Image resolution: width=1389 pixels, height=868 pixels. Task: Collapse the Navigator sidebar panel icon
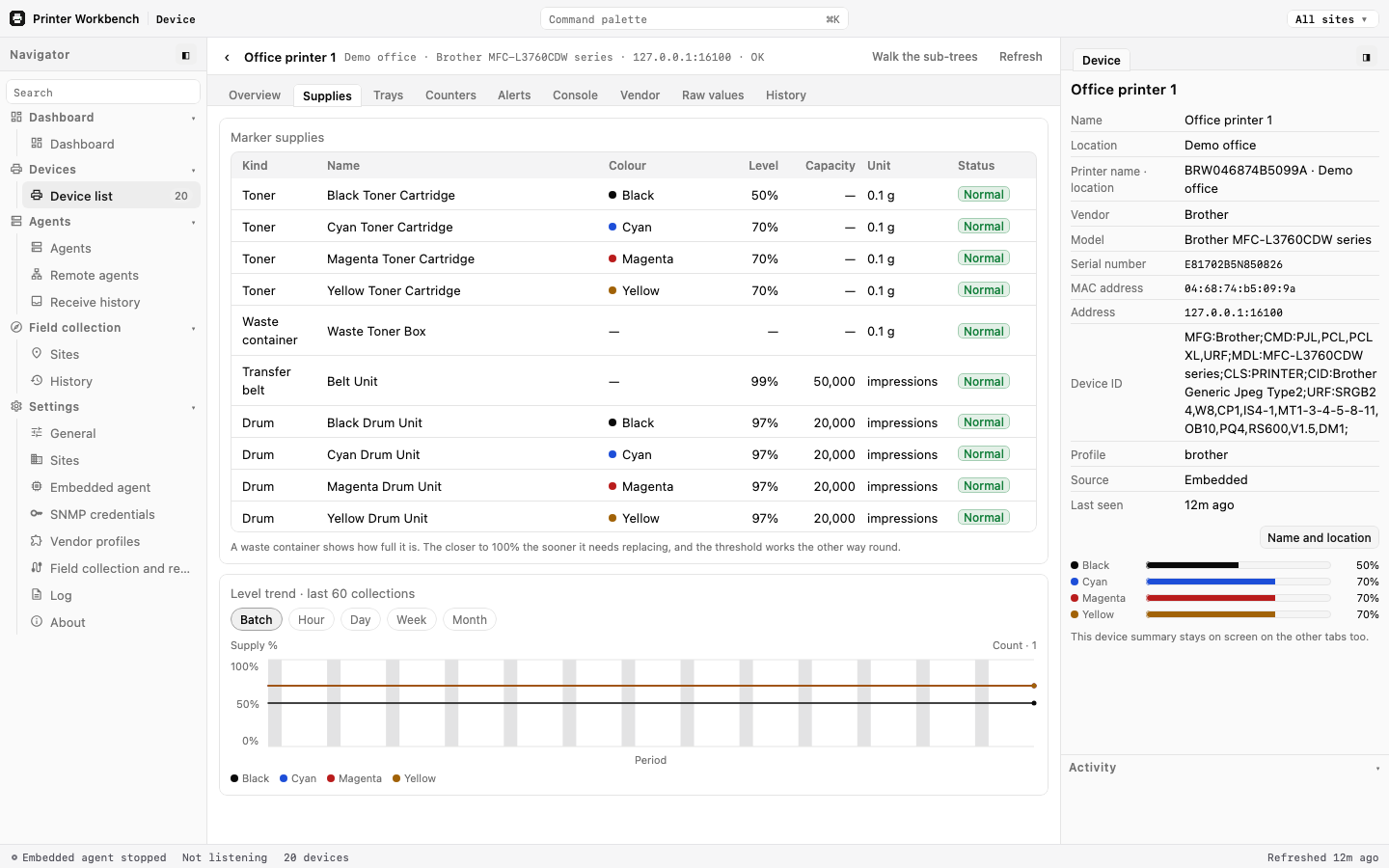coord(186,56)
